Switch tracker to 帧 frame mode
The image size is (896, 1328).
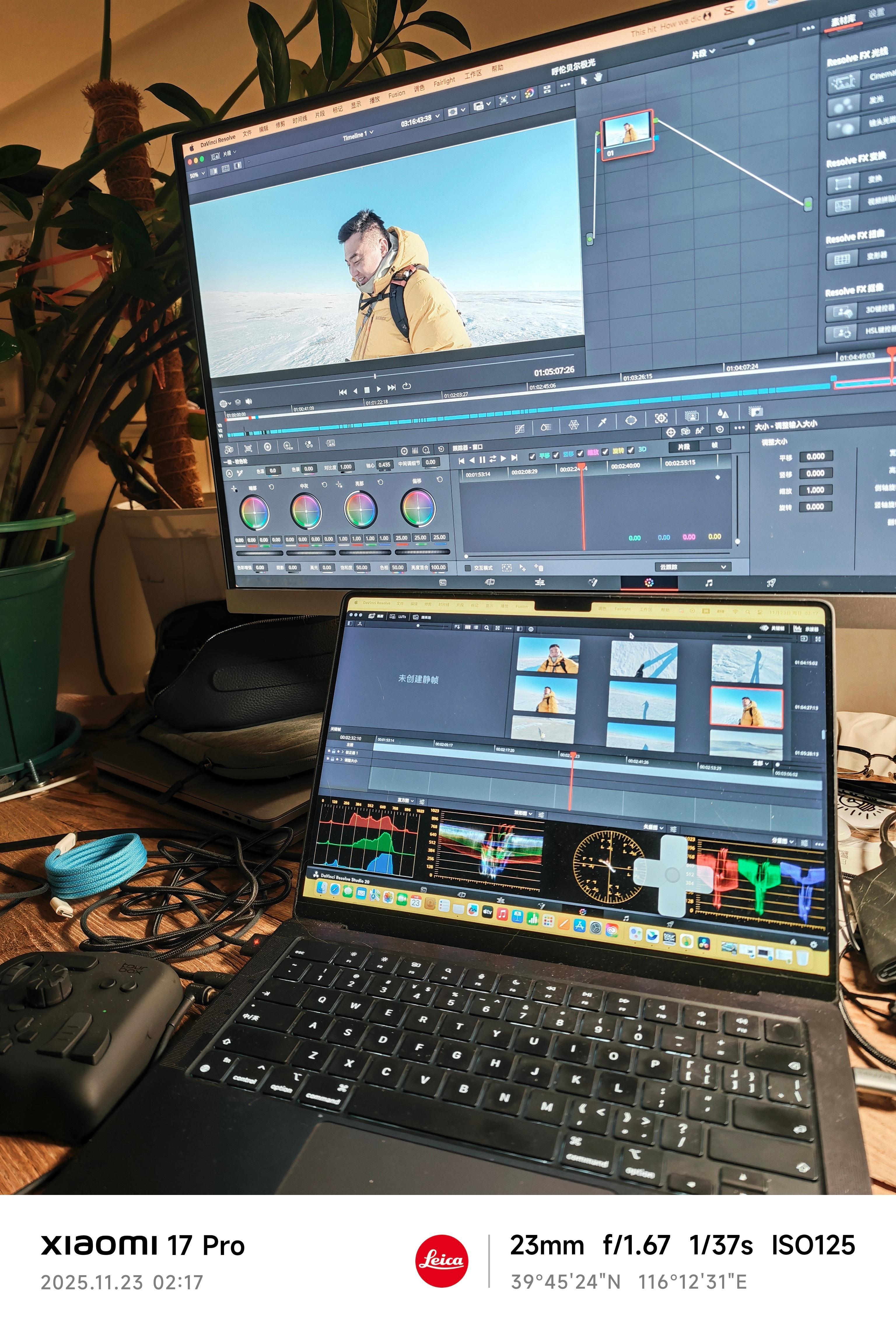point(714,445)
